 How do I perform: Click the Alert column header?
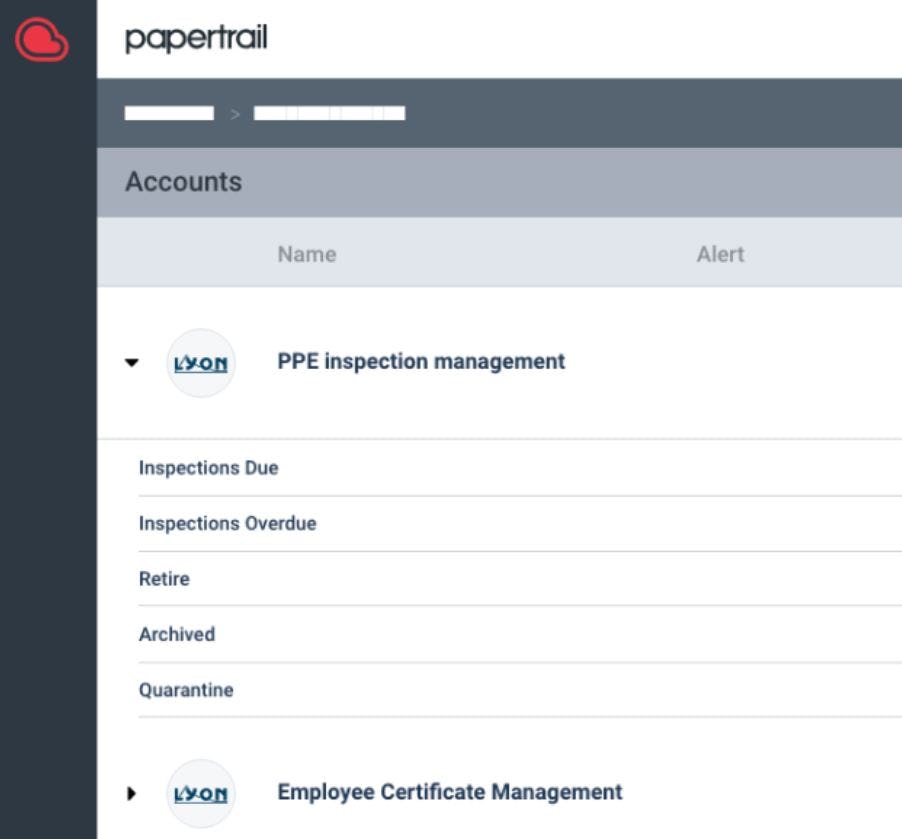pos(721,254)
